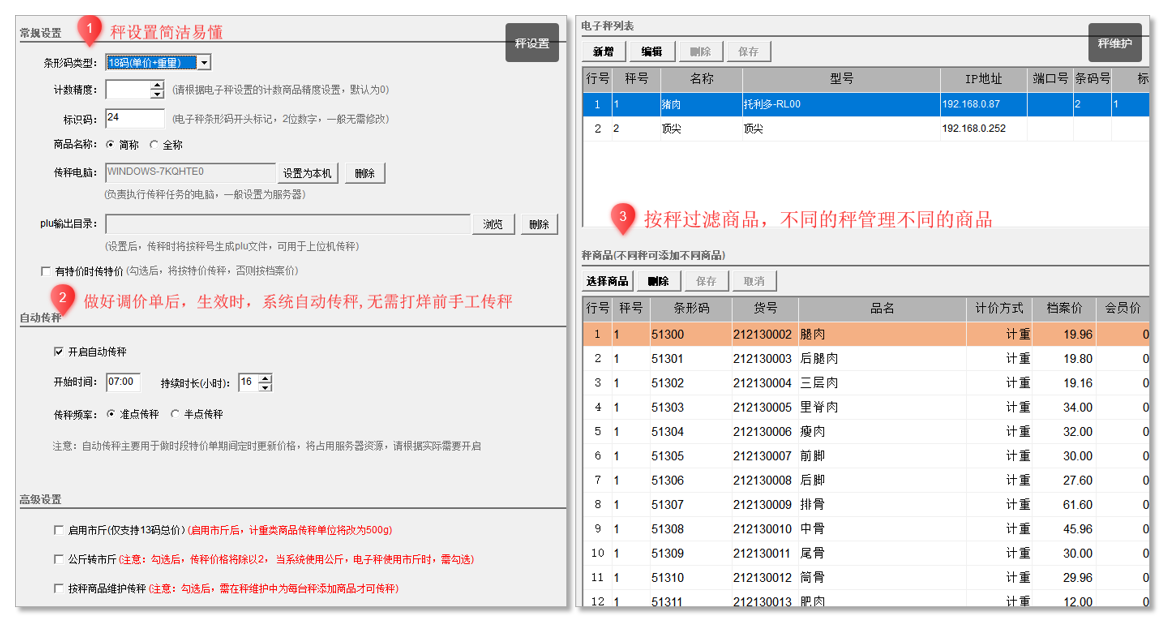Click the 型号 column header

841,78
